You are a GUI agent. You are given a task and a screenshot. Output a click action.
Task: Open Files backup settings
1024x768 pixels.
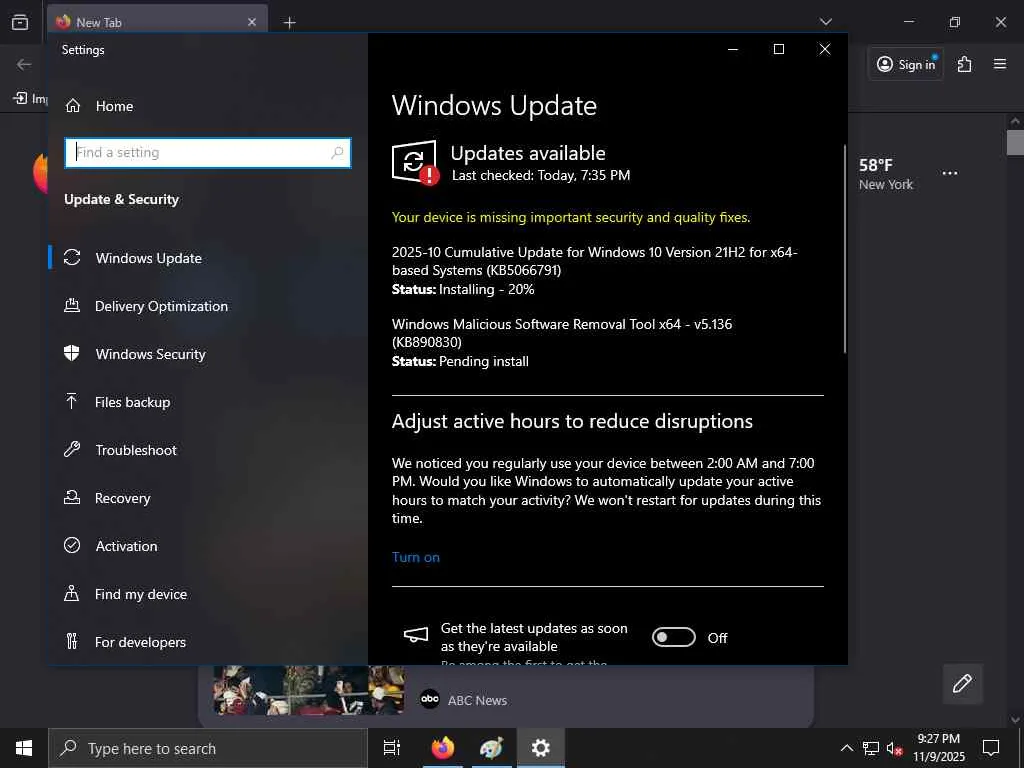pyautogui.click(x=133, y=402)
